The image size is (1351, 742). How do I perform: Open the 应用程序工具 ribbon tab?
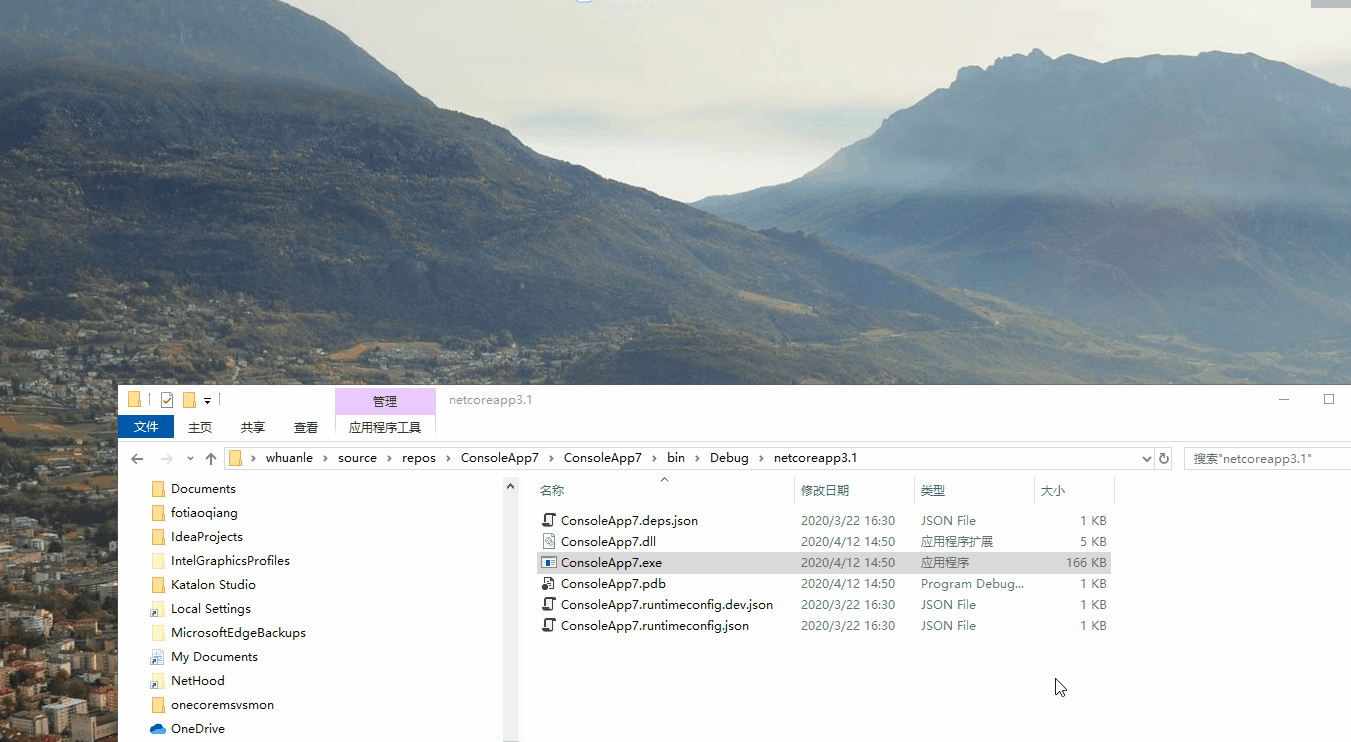[x=385, y=427]
